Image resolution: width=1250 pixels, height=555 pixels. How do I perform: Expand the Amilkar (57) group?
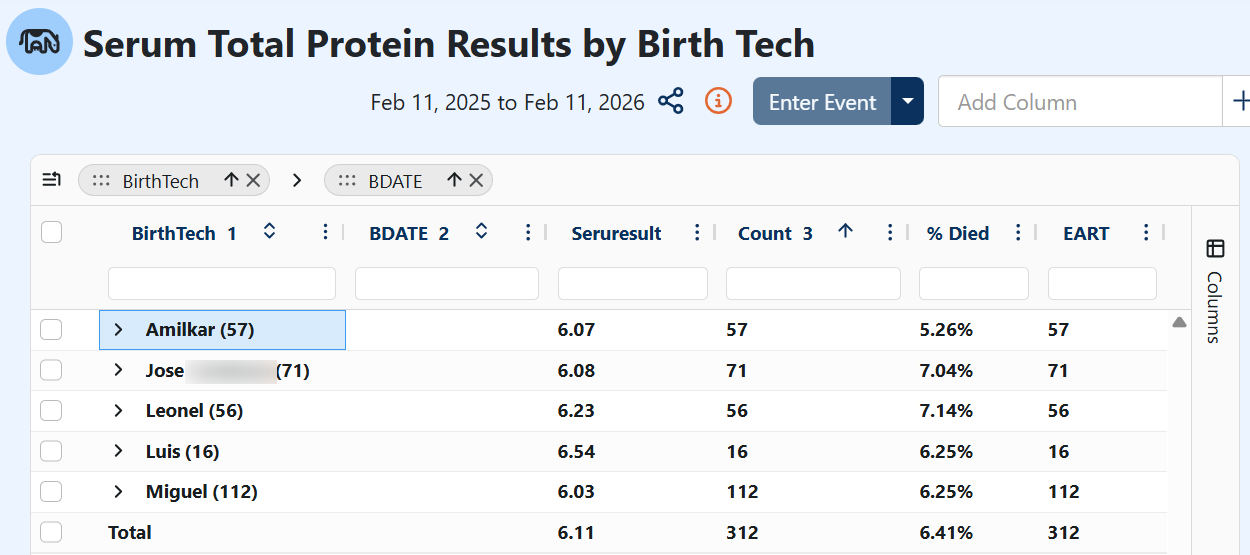118,330
